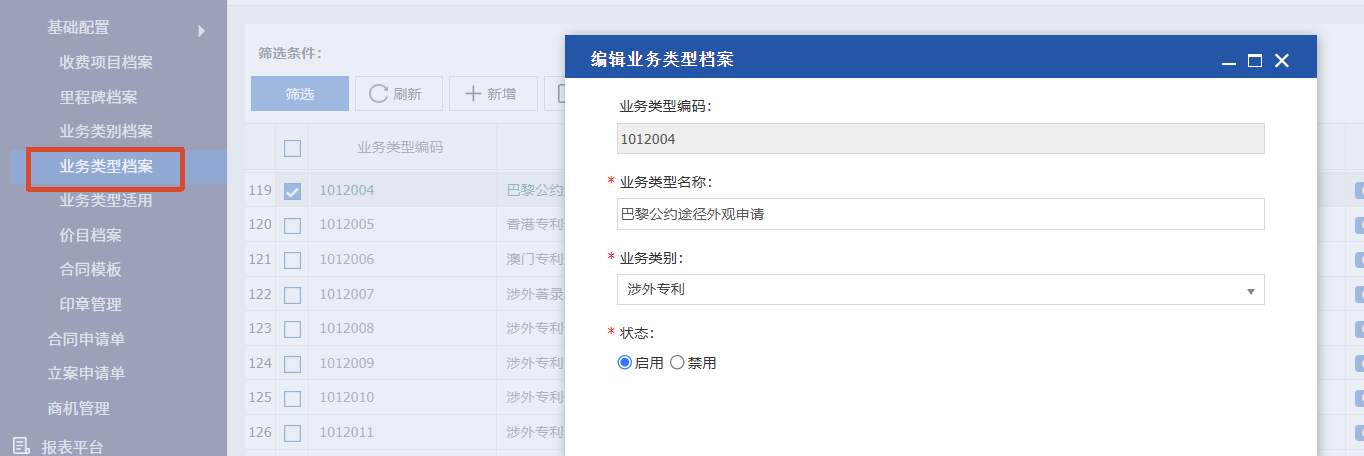Collapse the 基础配置 menu arrow
The width and height of the screenshot is (1364, 456).
(201, 31)
